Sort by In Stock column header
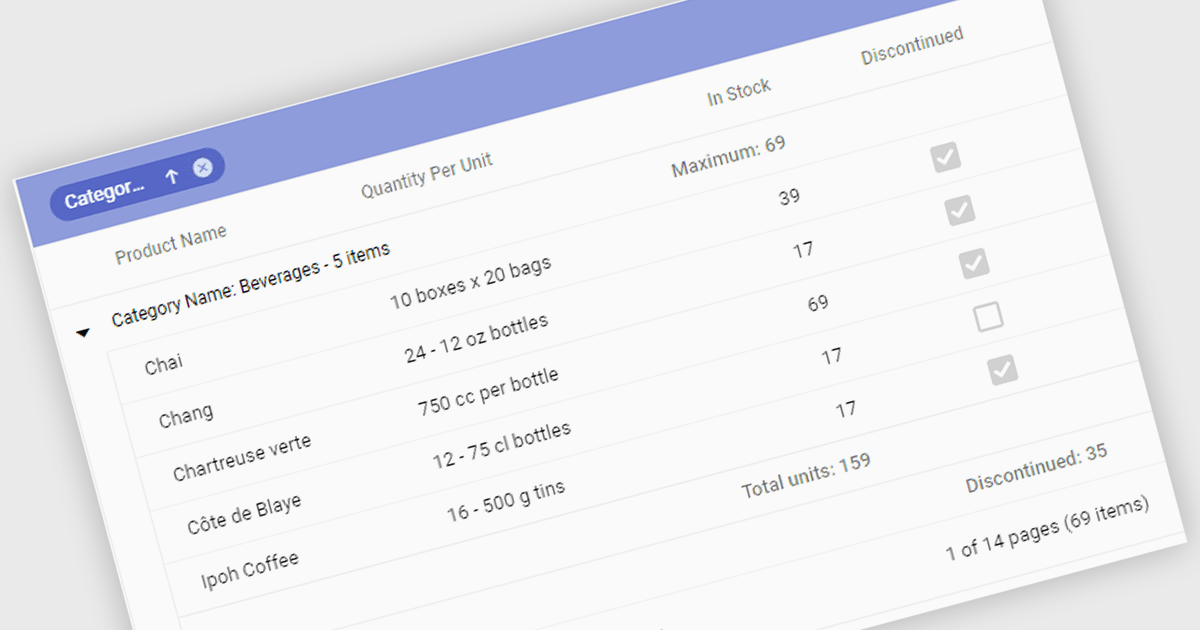Image resolution: width=1200 pixels, height=630 pixels. (739, 93)
